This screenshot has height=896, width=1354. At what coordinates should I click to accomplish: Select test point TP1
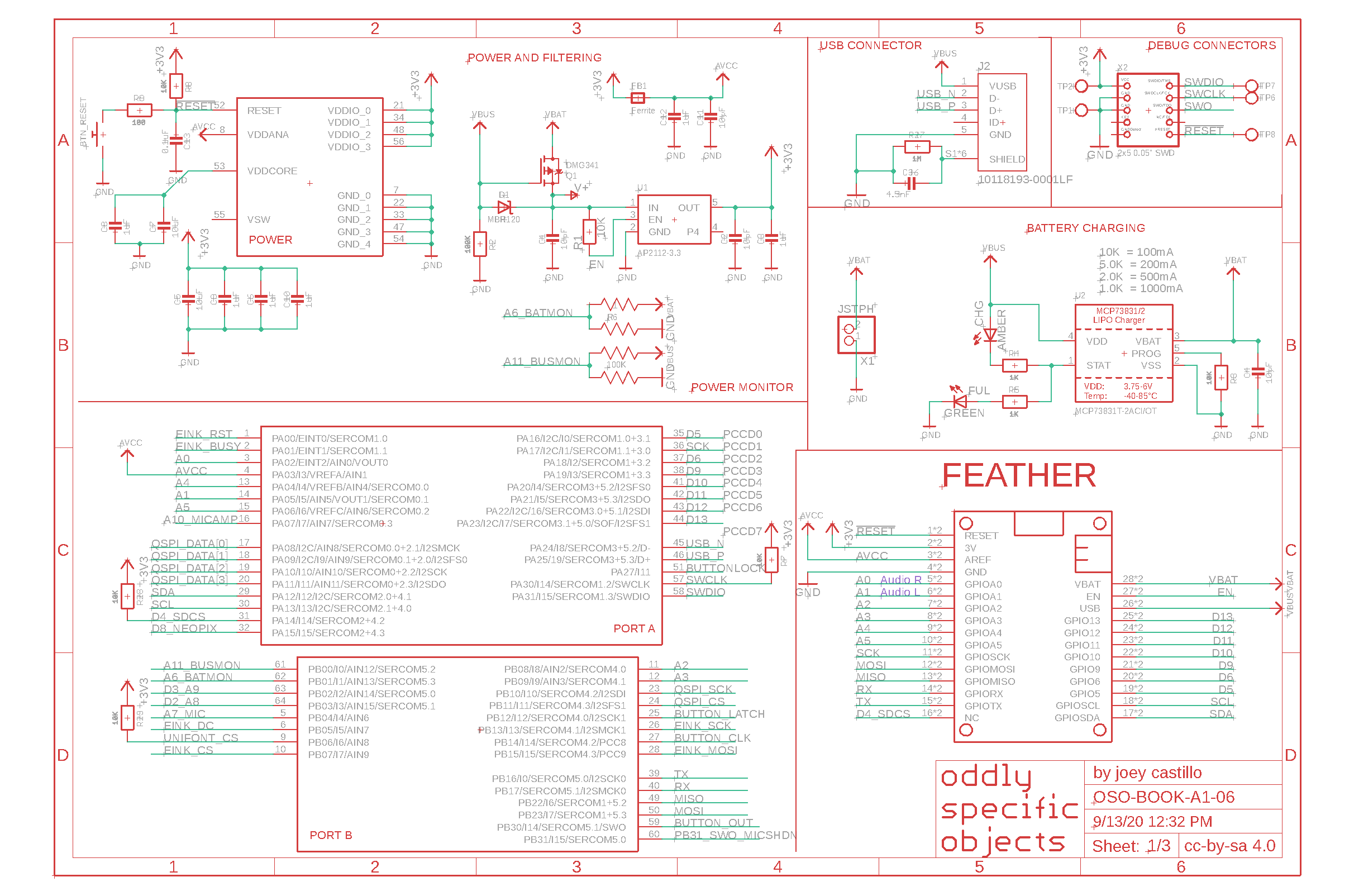click(x=1081, y=110)
